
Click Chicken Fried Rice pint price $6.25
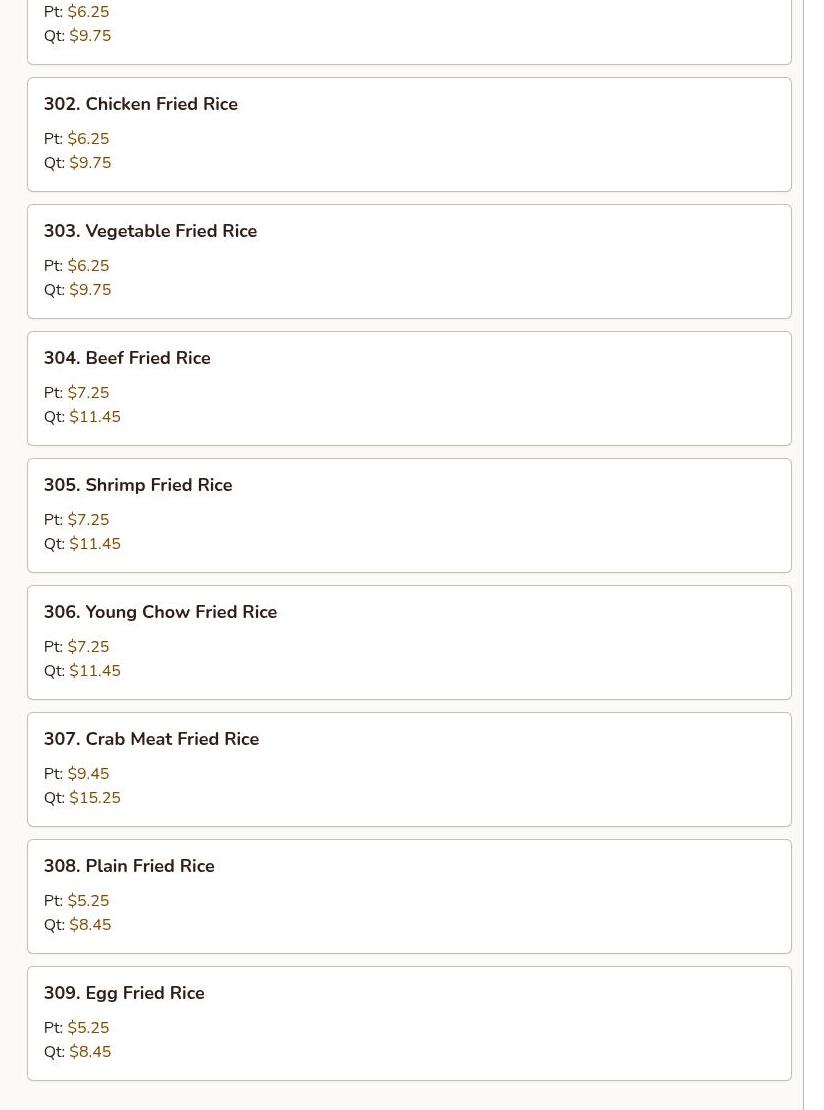click(x=88, y=139)
